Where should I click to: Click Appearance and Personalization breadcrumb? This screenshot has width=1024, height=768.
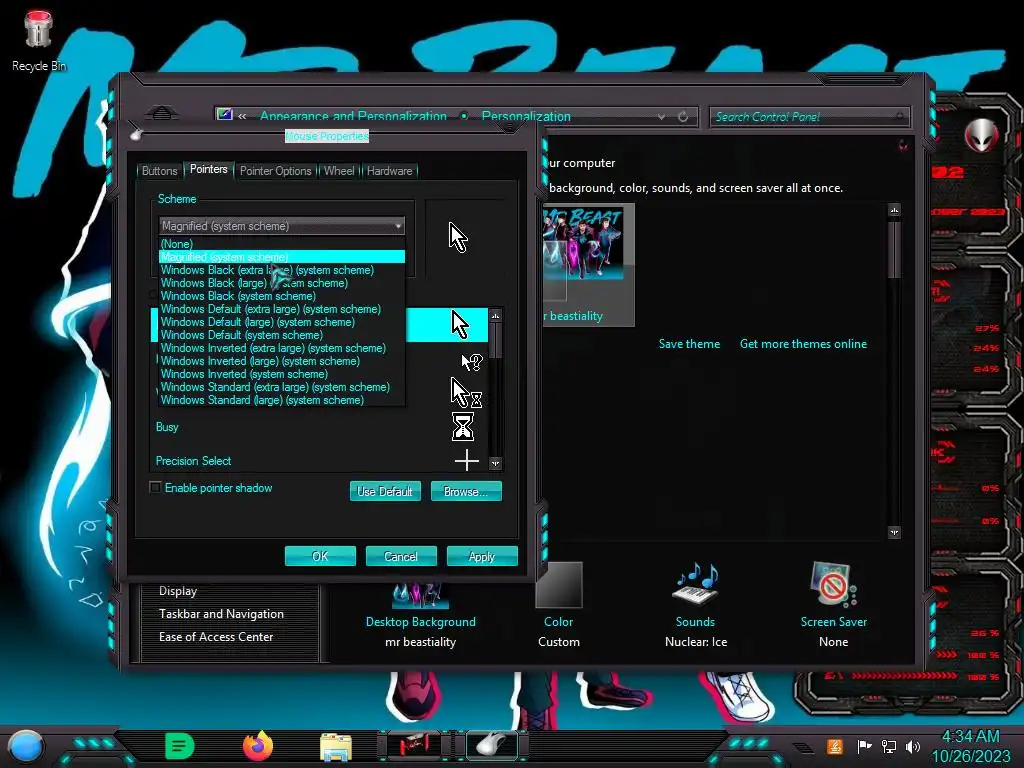353,116
